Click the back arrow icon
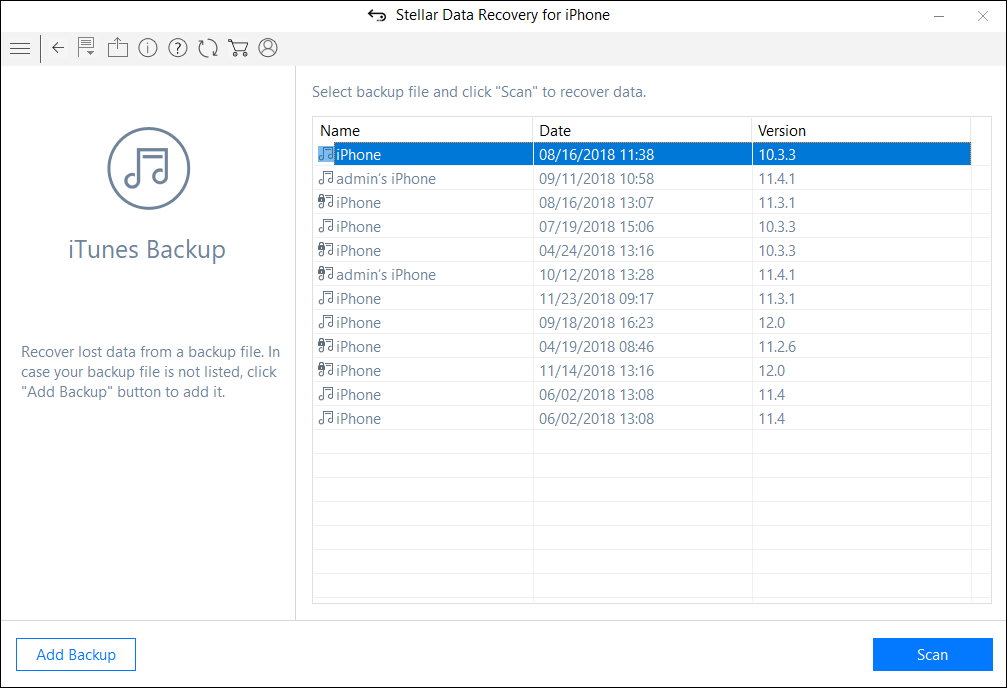This screenshot has width=1007, height=688. coord(58,48)
